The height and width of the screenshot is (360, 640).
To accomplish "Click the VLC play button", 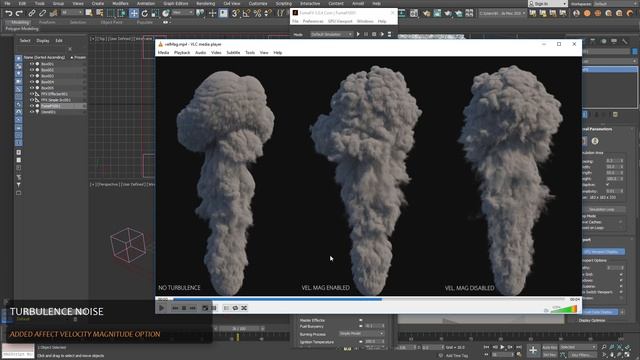I will (162, 308).
